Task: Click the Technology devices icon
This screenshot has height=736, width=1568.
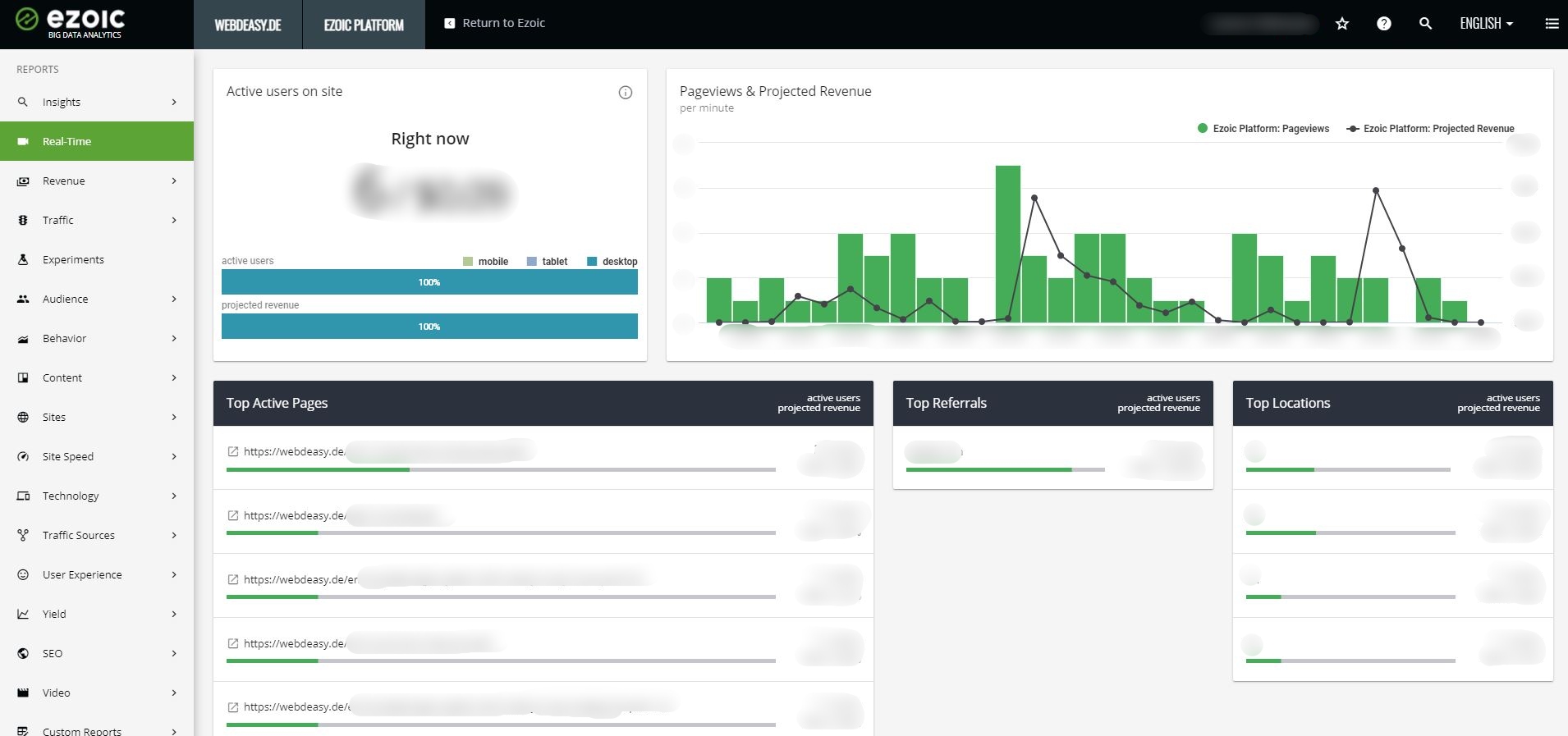Action: [23, 496]
